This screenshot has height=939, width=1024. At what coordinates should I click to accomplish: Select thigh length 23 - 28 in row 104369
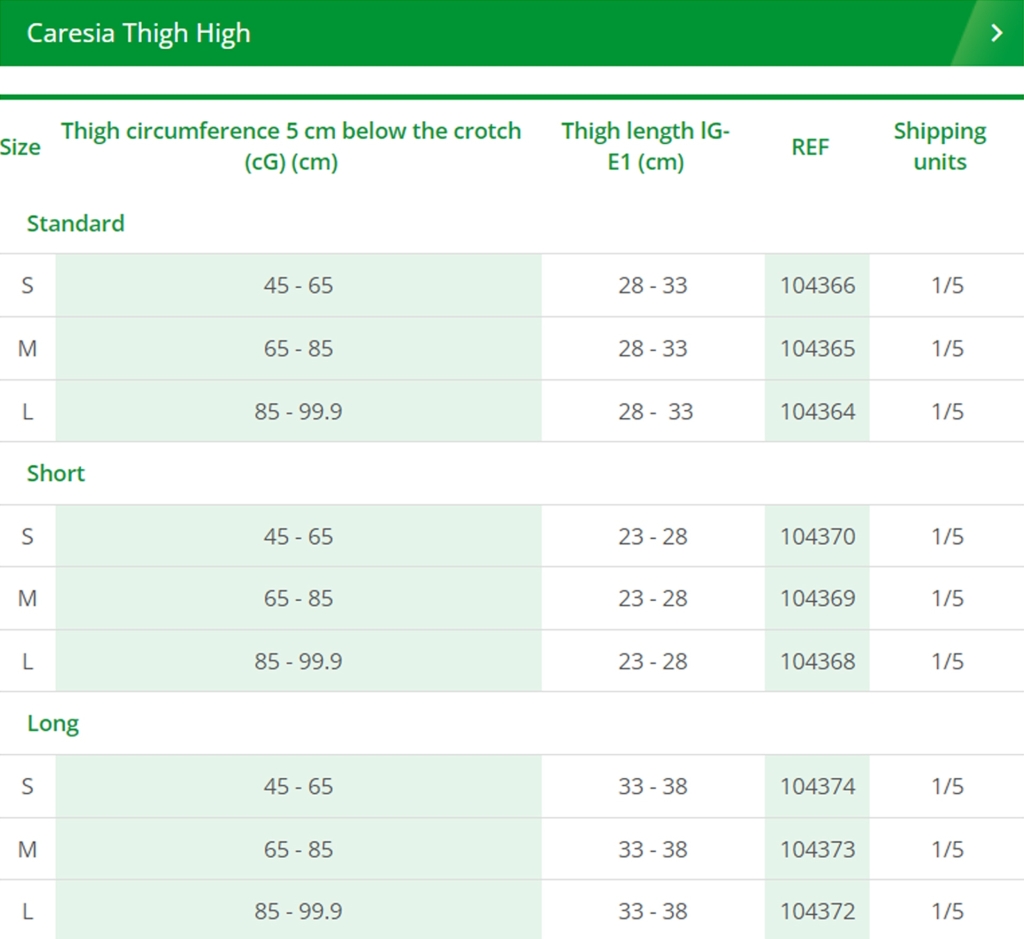pos(653,598)
